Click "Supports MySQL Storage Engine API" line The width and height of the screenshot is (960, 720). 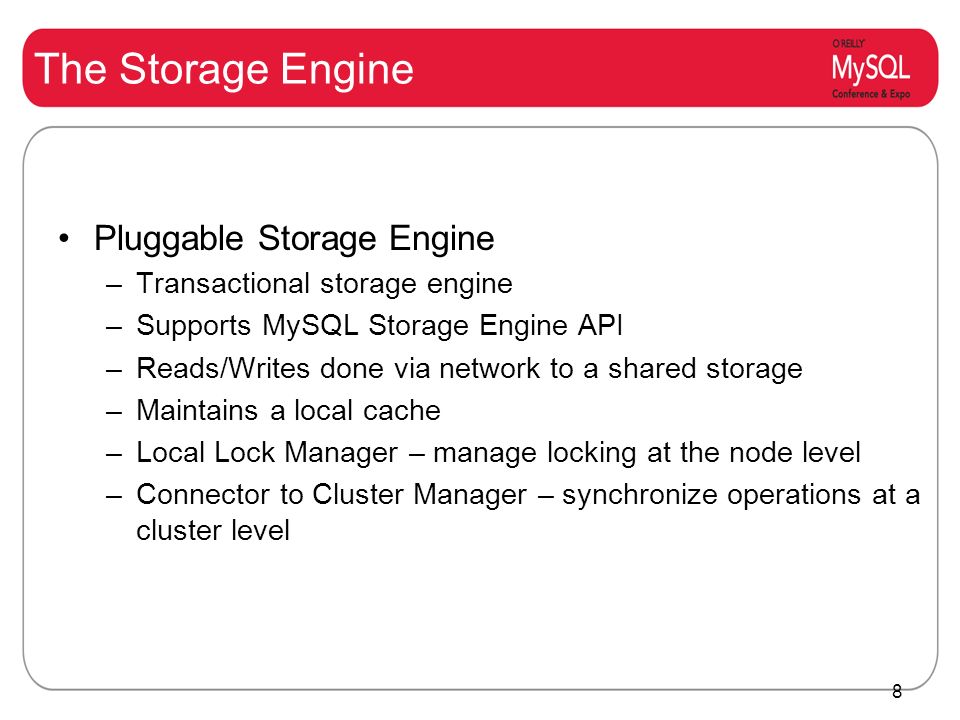pos(380,325)
